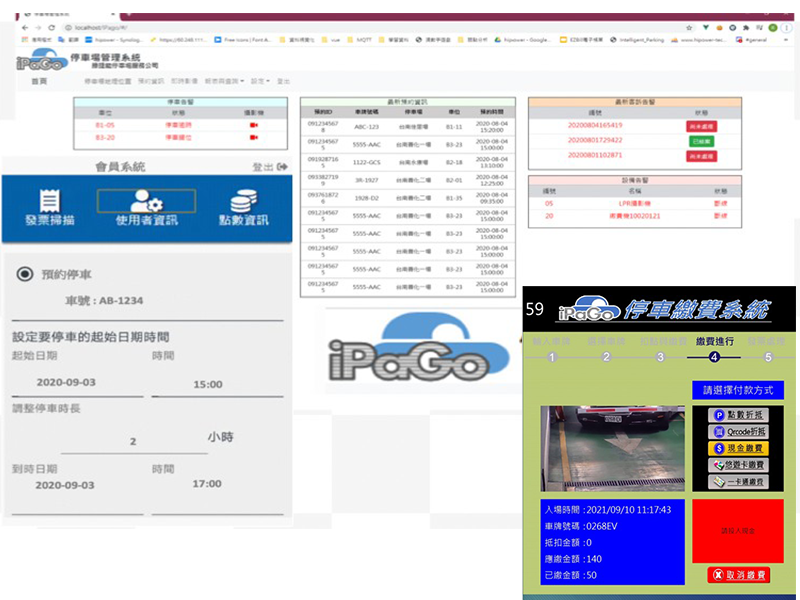This screenshot has width=800, height=600.
Task: Expand the 設定 dropdown in navigation bar
Action: [260, 81]
